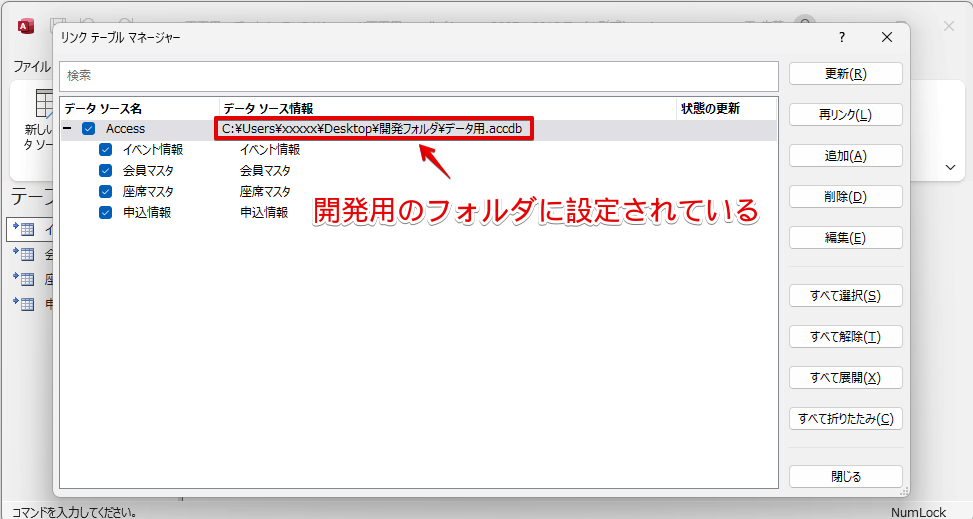Click the 更新 button
973x519 pixels.
tap(845, 74)
